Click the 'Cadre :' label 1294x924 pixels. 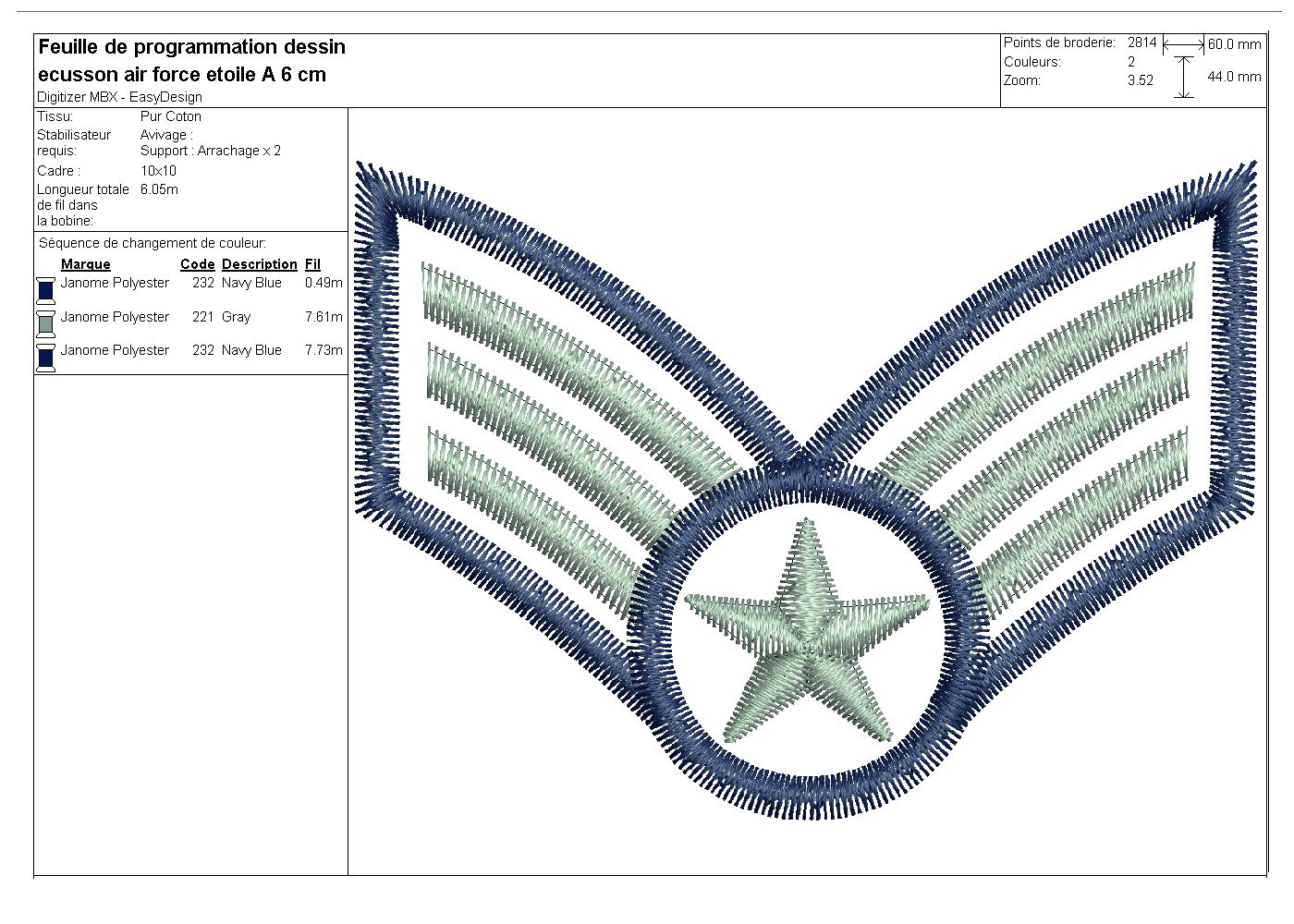point(59,171)
